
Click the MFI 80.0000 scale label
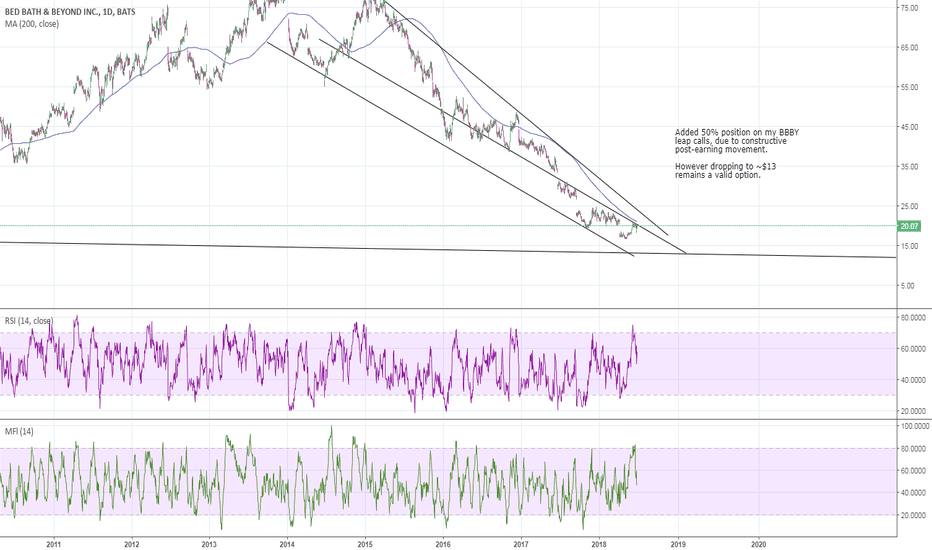(x=914, y=448)
